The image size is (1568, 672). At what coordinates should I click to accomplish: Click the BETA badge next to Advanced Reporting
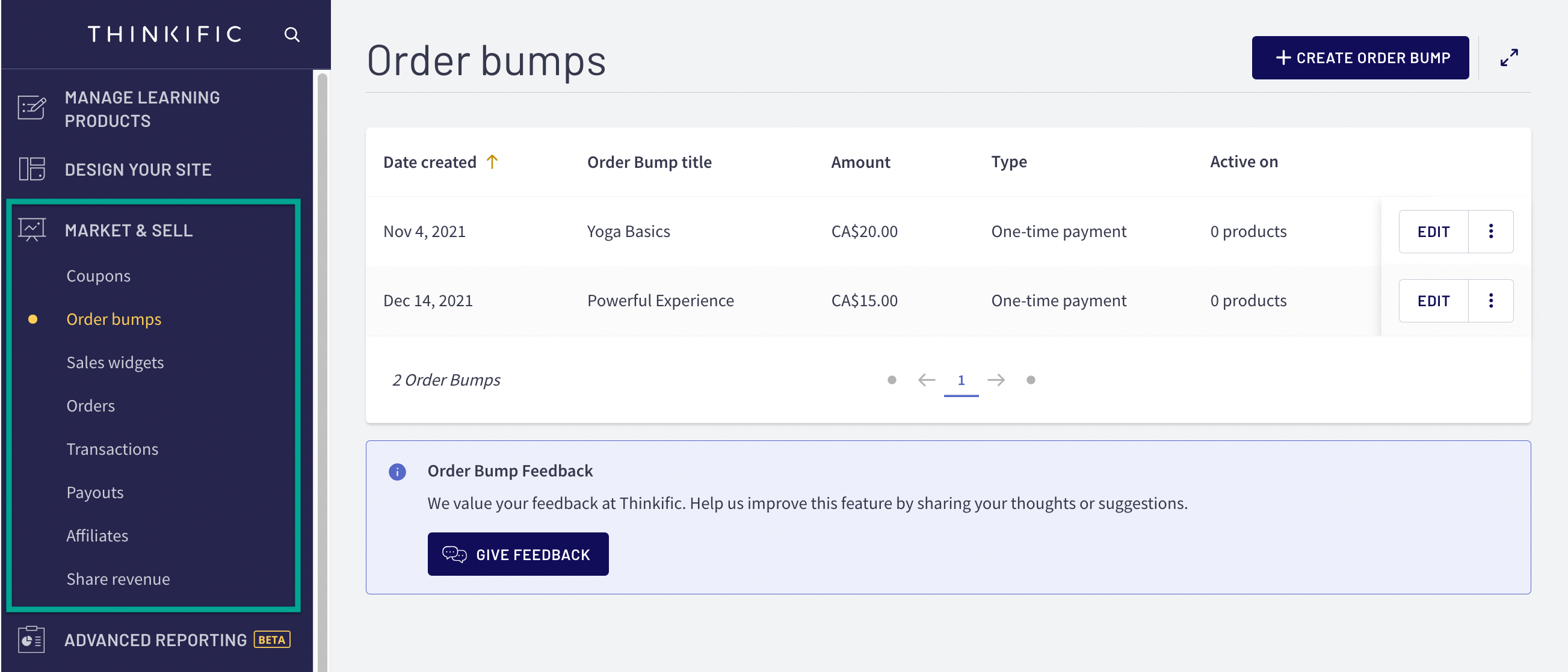point(272,640)
